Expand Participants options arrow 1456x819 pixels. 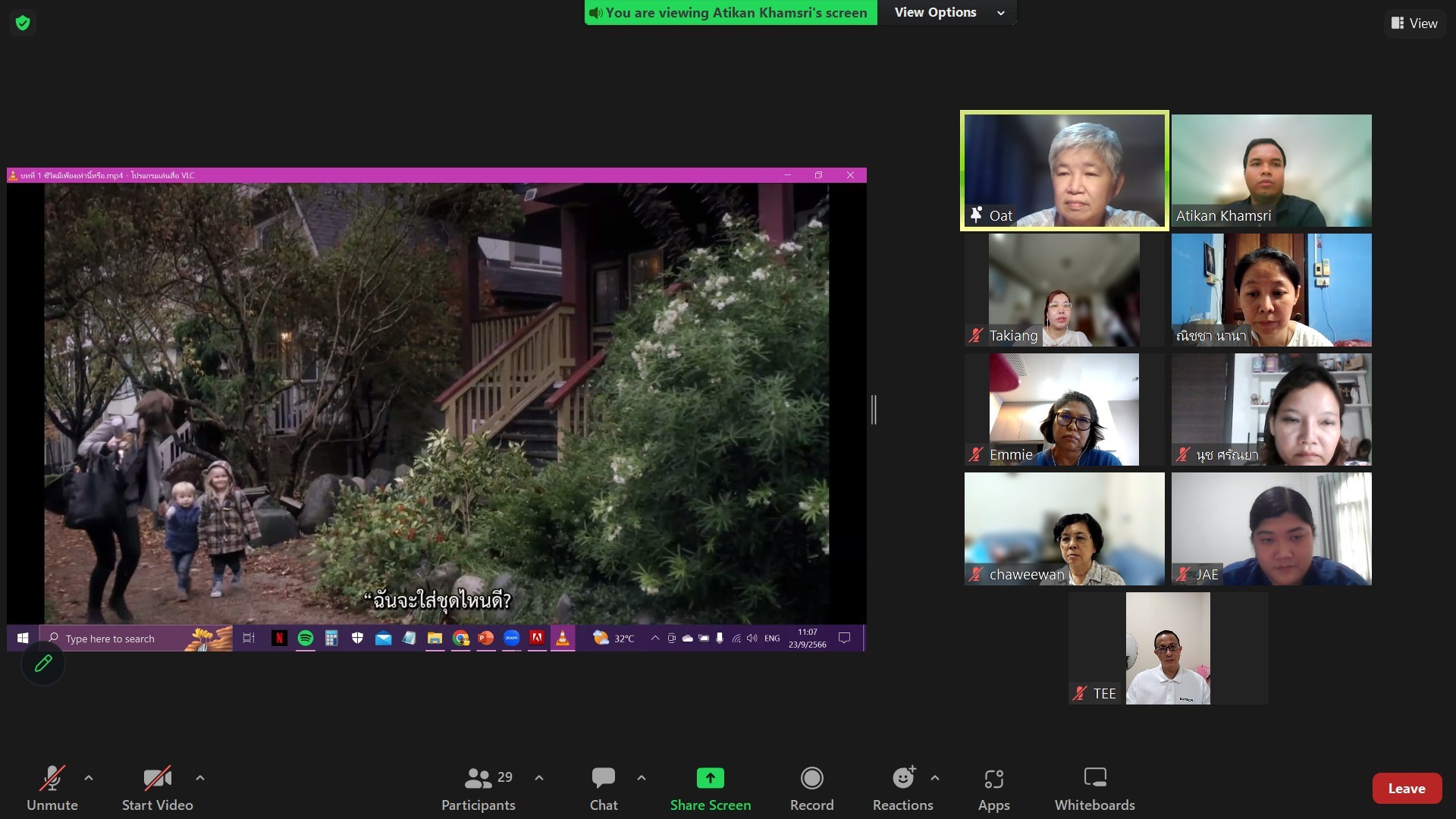[x=539, y=778]
